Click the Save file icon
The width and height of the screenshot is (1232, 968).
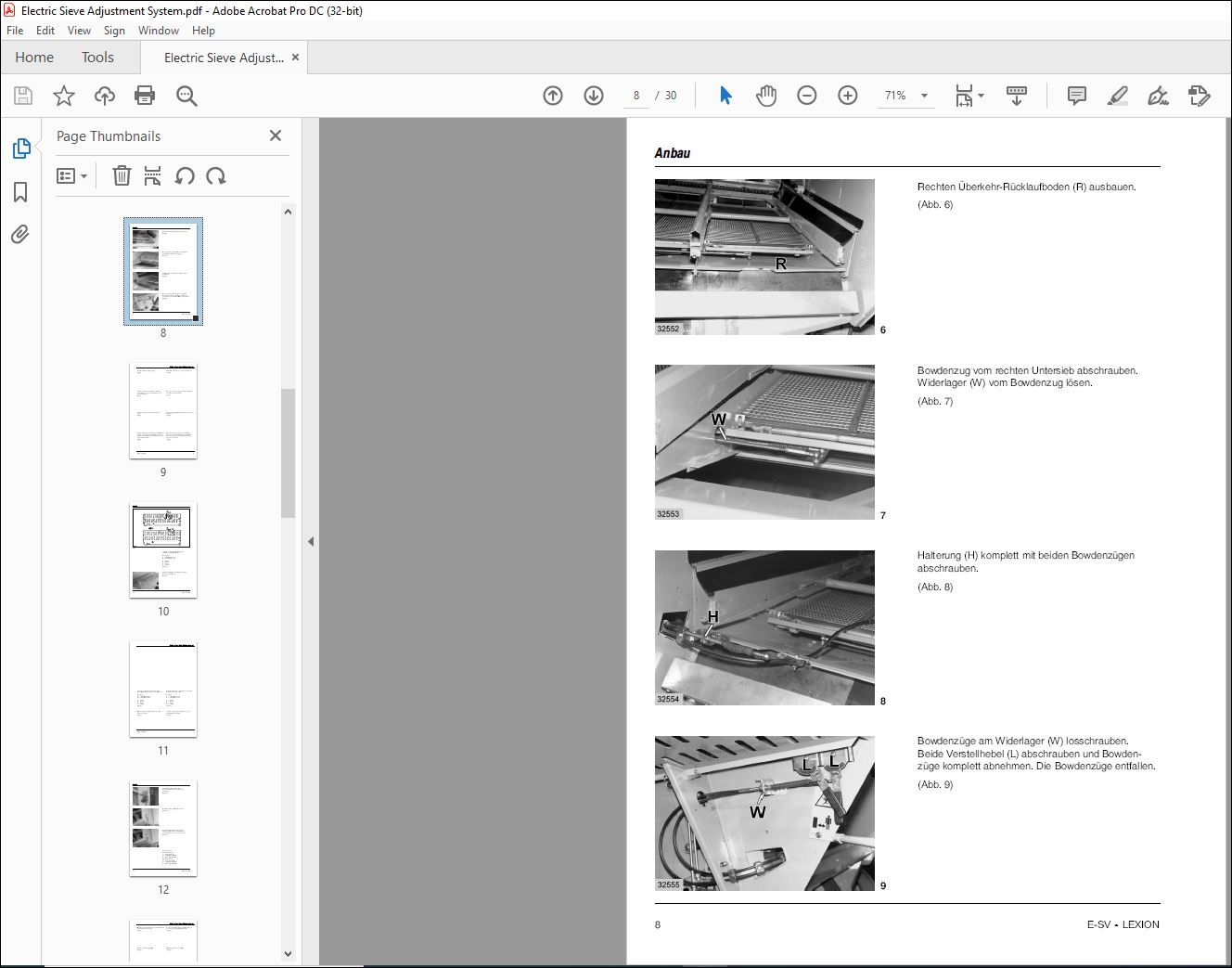23,96
